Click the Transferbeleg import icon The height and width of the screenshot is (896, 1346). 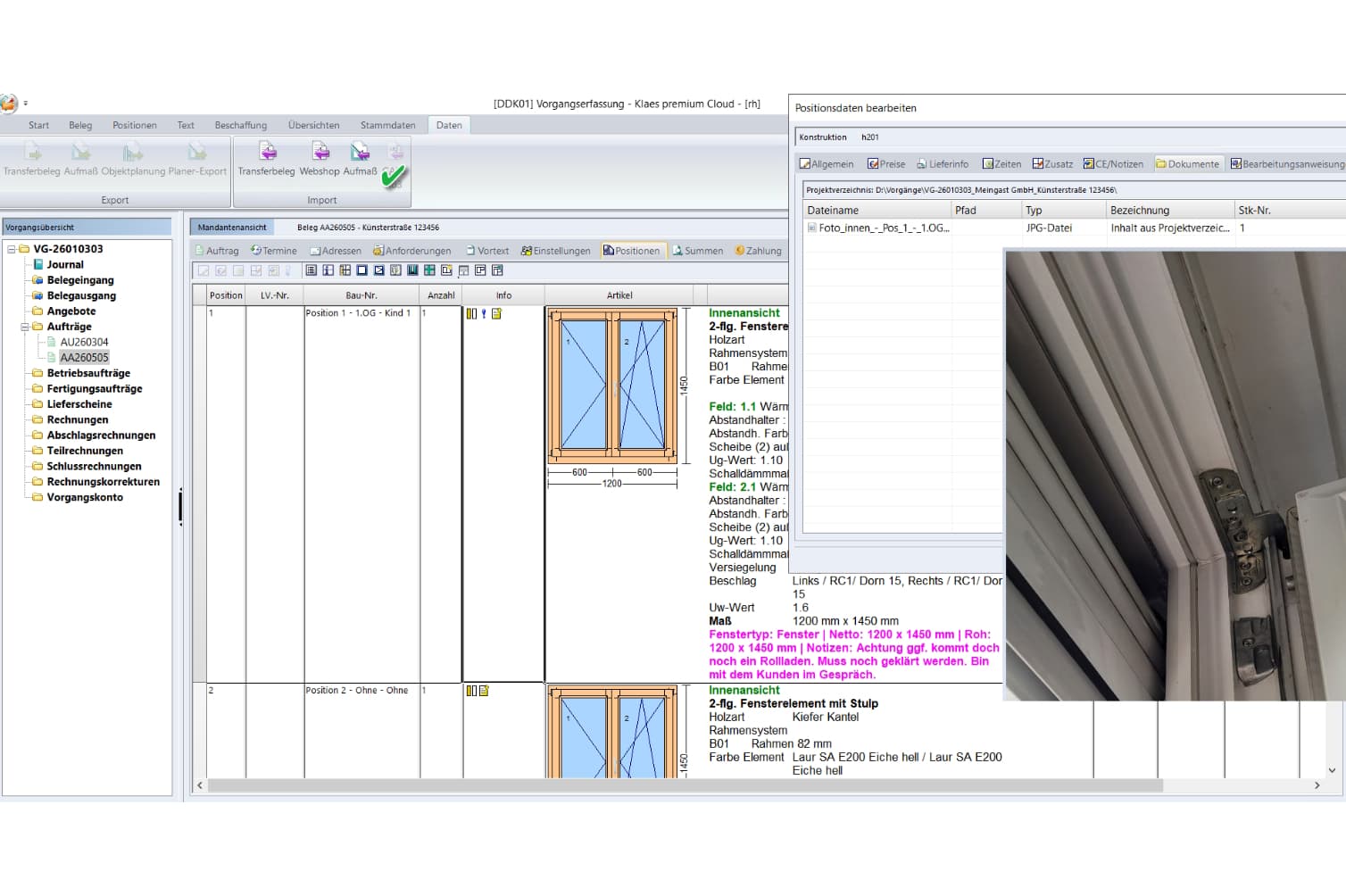[x=267, y=153]
